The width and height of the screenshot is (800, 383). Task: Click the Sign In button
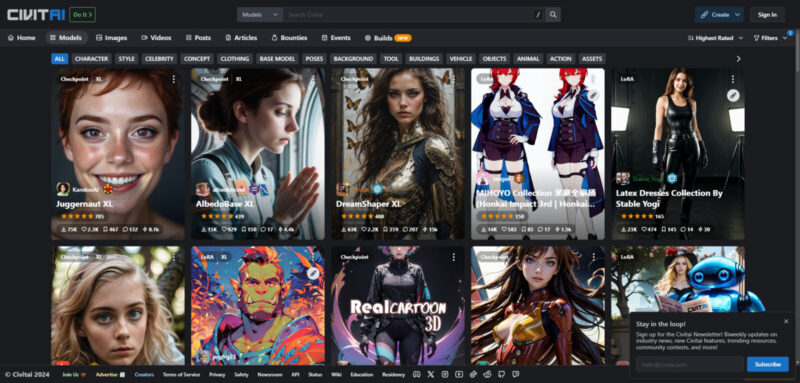767,15
